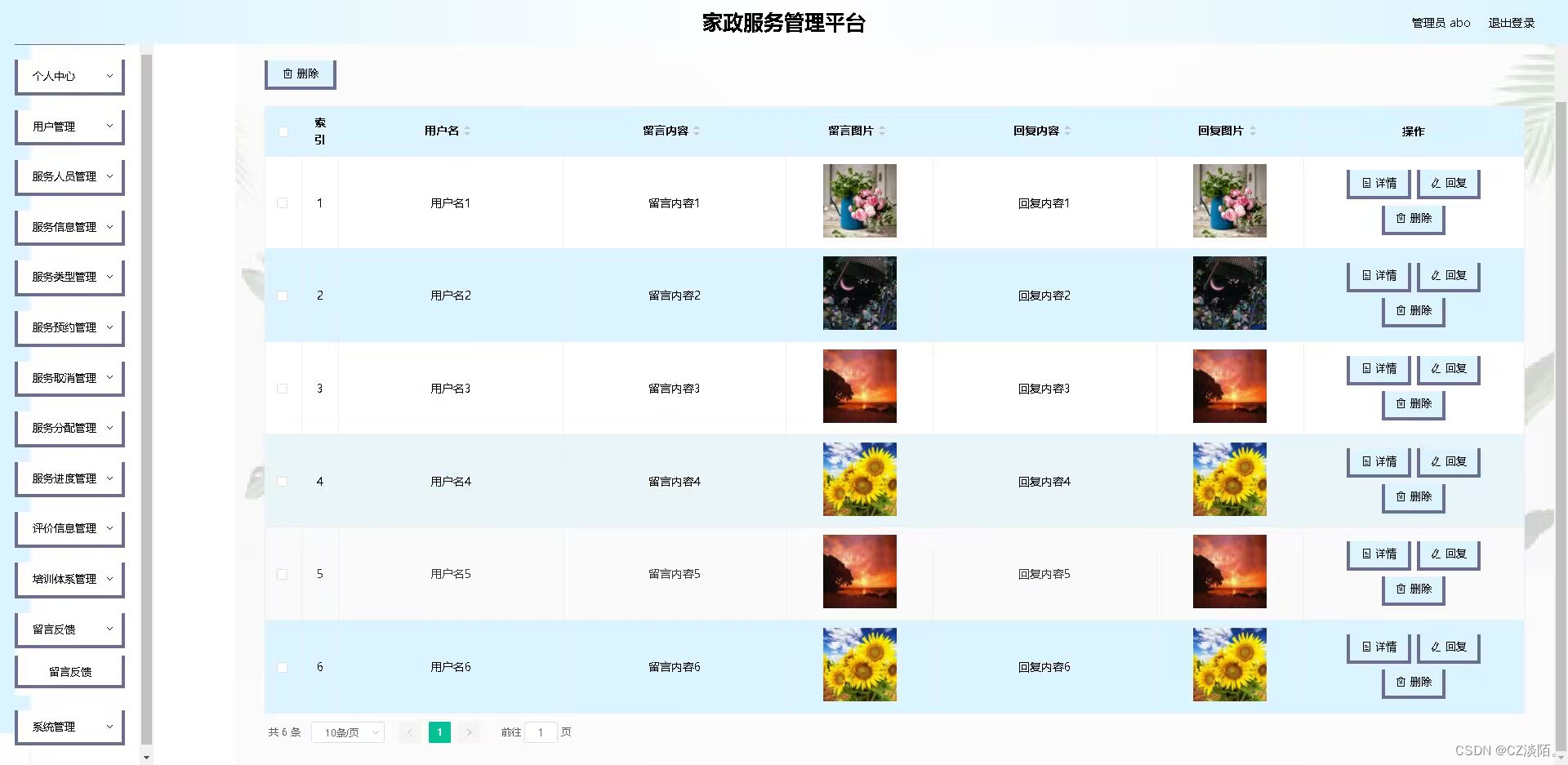Viewport: 1568px width, 765px height.
Task: Toggle the select-all checkbox in table header
Action: pos(283,131)
